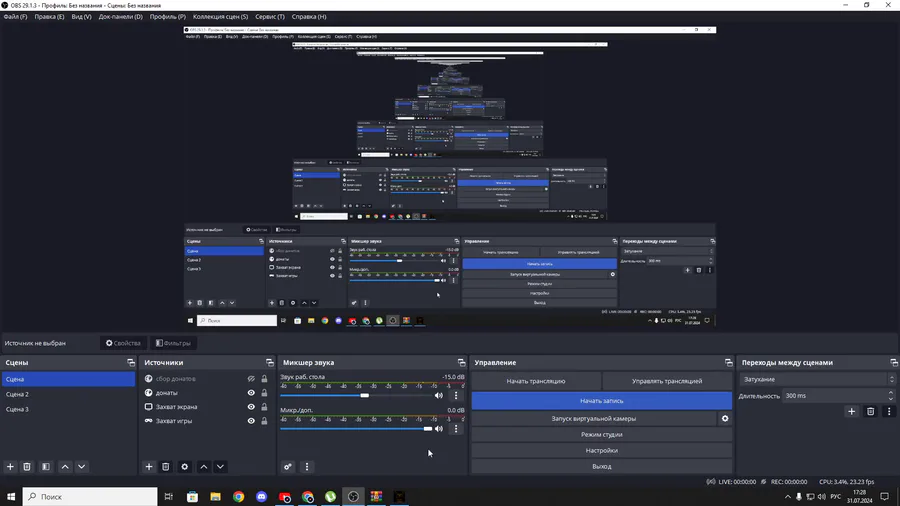Screen dimensions: 900x506
Task: Delete the selected scene with the trash icon
Action: (x=27, y=467)
